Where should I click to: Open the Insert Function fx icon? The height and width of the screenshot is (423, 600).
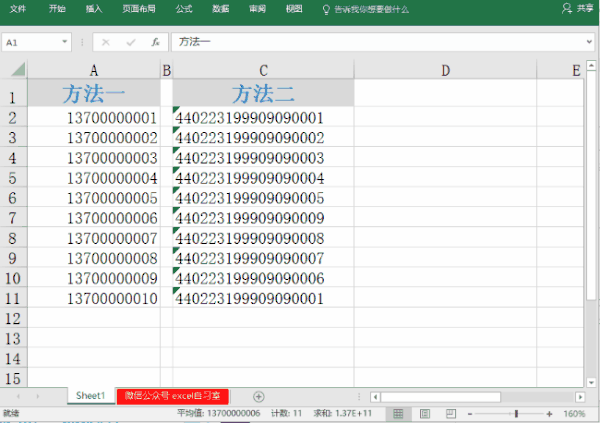coord(155,42)
